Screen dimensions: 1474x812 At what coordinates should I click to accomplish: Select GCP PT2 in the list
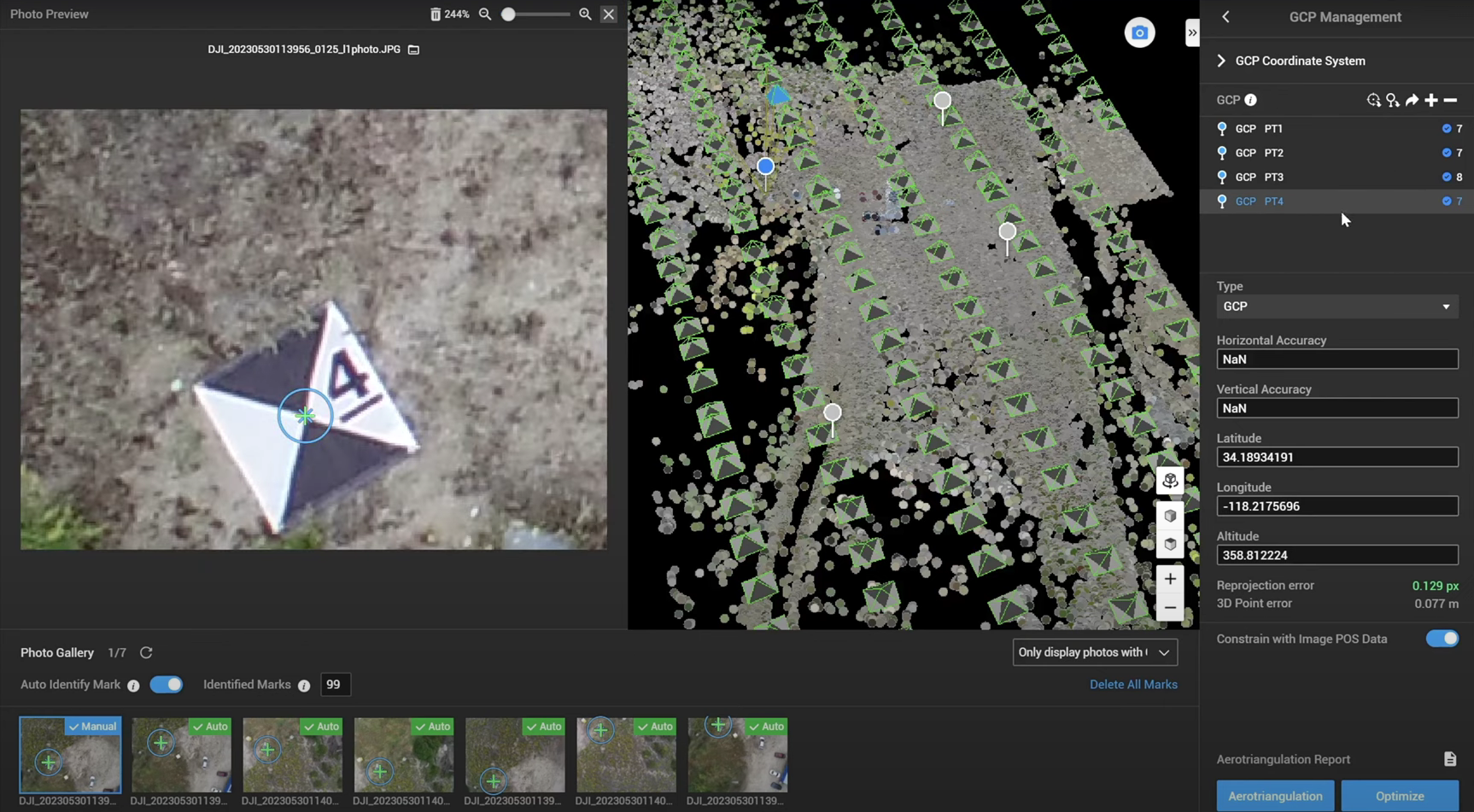pyautogui.click(x=1259, y=153)
